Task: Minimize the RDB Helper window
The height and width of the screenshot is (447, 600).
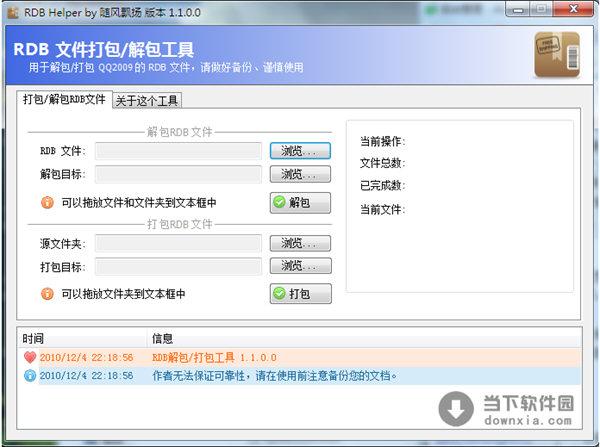Action: (x=517, y=9)
